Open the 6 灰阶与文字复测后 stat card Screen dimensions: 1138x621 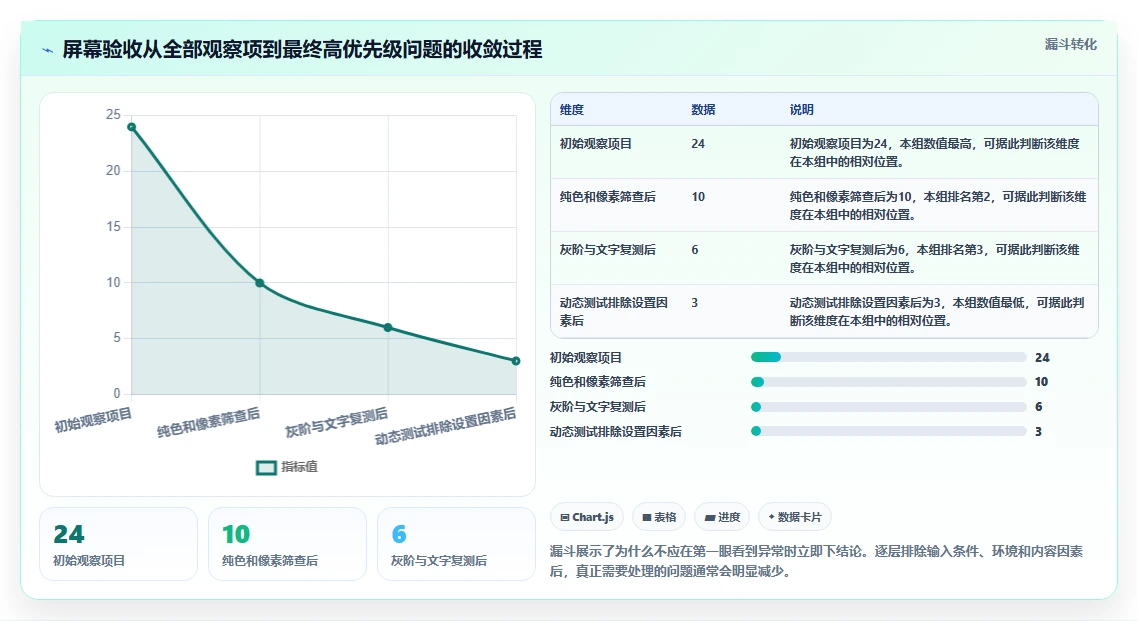pyautogui.click(x=457, y=544)
